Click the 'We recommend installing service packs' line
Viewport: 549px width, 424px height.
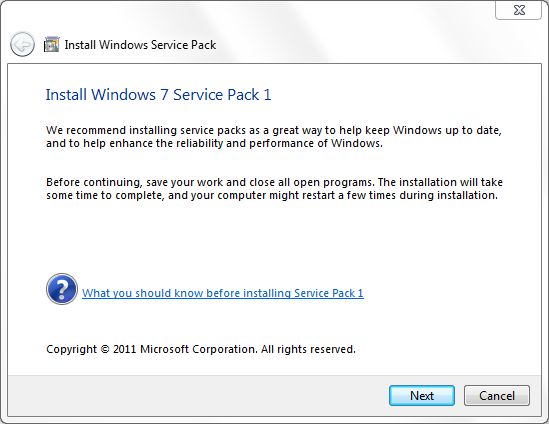pos(274,130)
